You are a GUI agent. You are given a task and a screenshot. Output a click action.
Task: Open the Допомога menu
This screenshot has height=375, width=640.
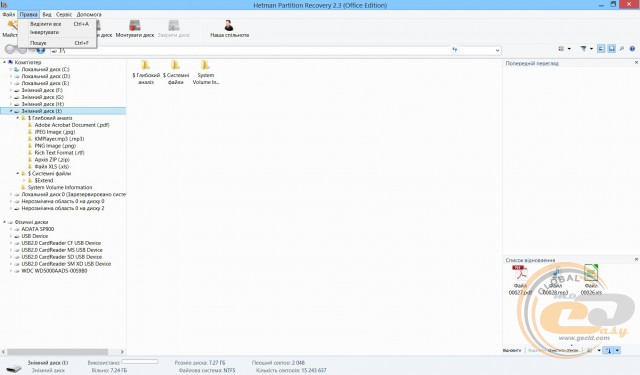point(89,14)
